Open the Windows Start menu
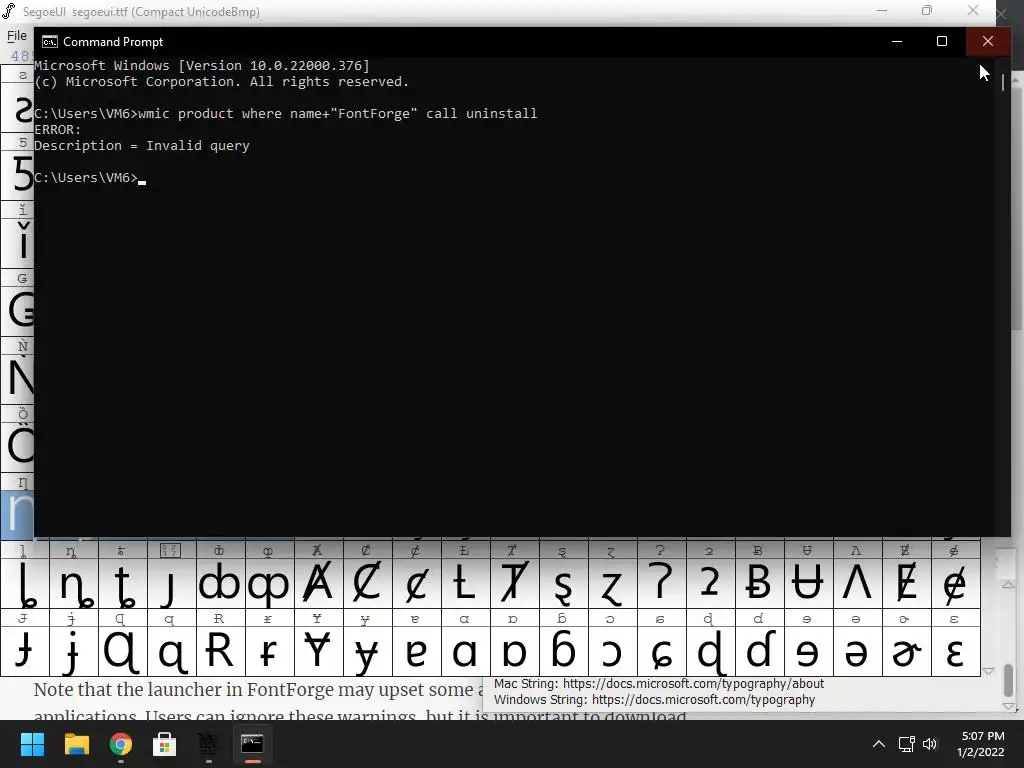The image size is (1024, 768). coord(32,744)
